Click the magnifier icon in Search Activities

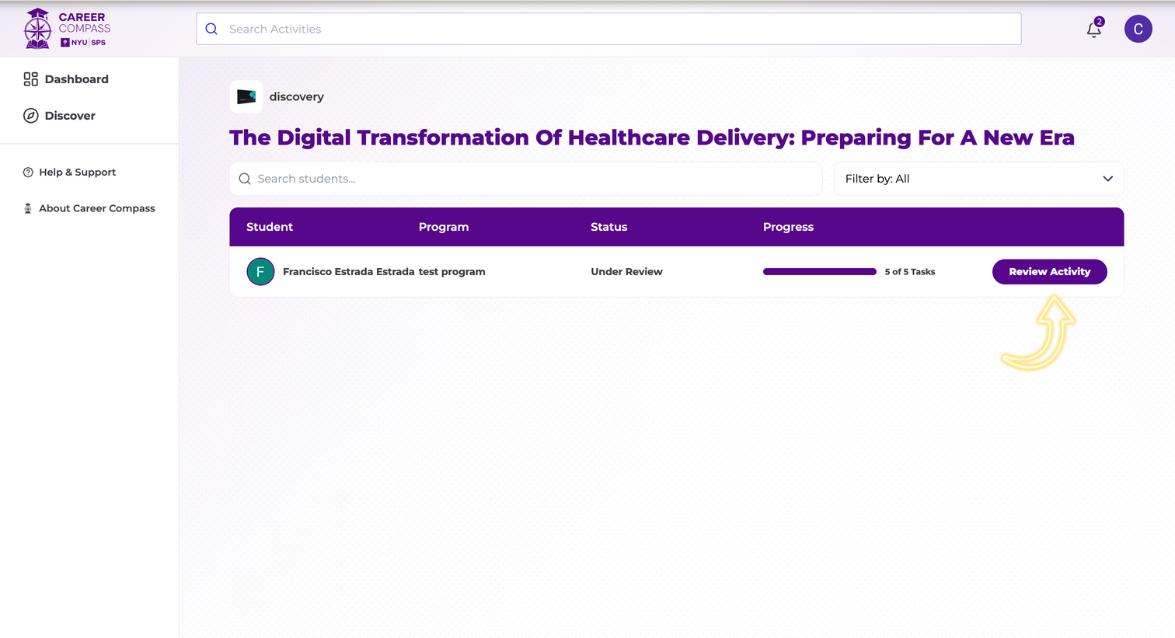(x=211, y=29)
